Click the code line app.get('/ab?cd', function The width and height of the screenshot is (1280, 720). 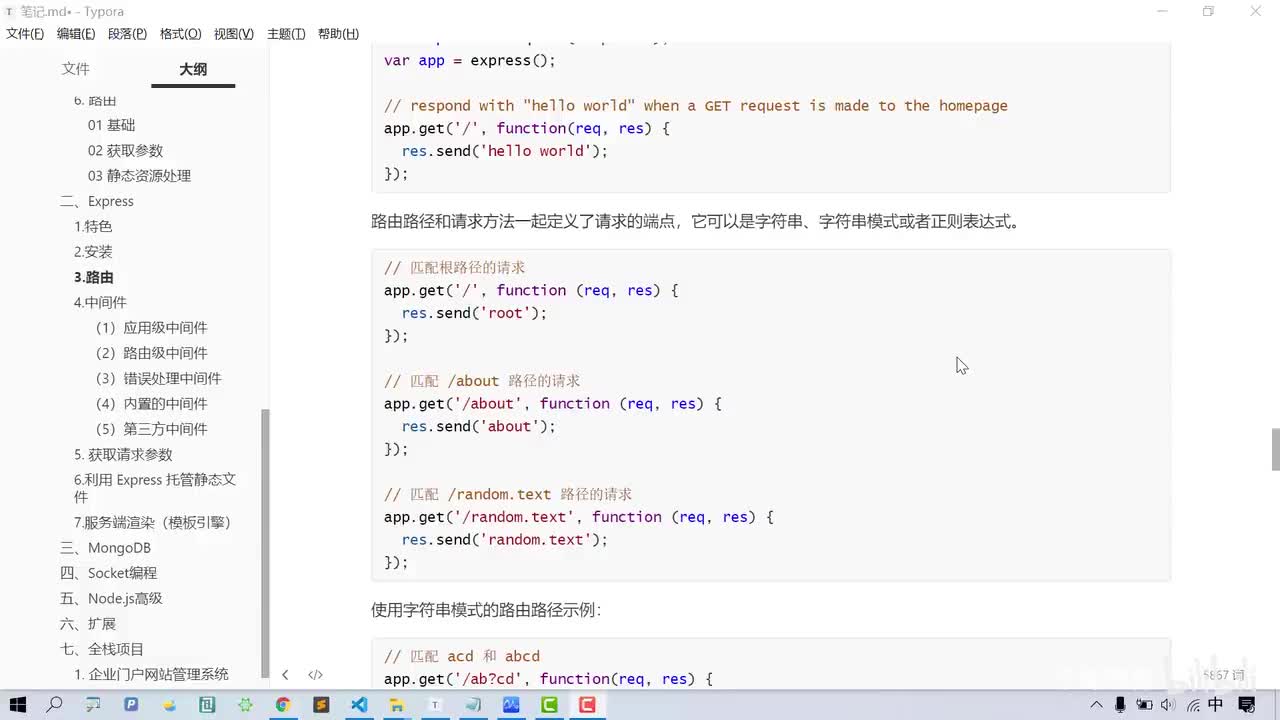pyautogui.click(x=548, y=679)
